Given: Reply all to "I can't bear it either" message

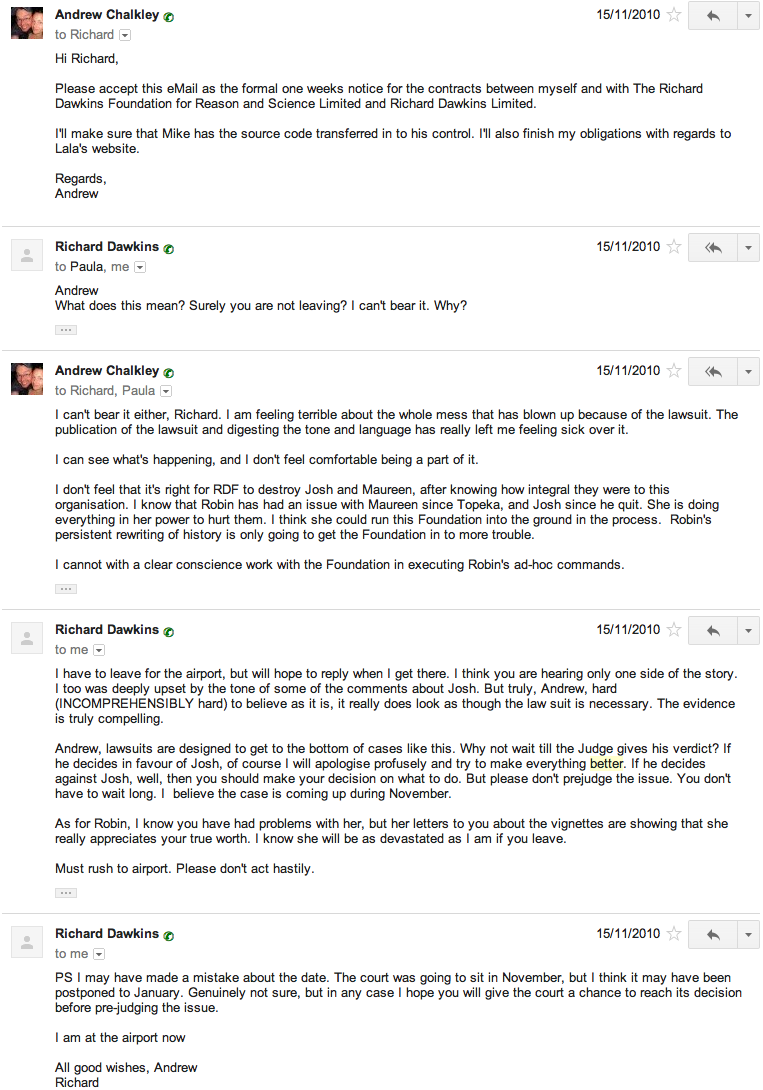Looking at the screenshot, I should (713, 371).
